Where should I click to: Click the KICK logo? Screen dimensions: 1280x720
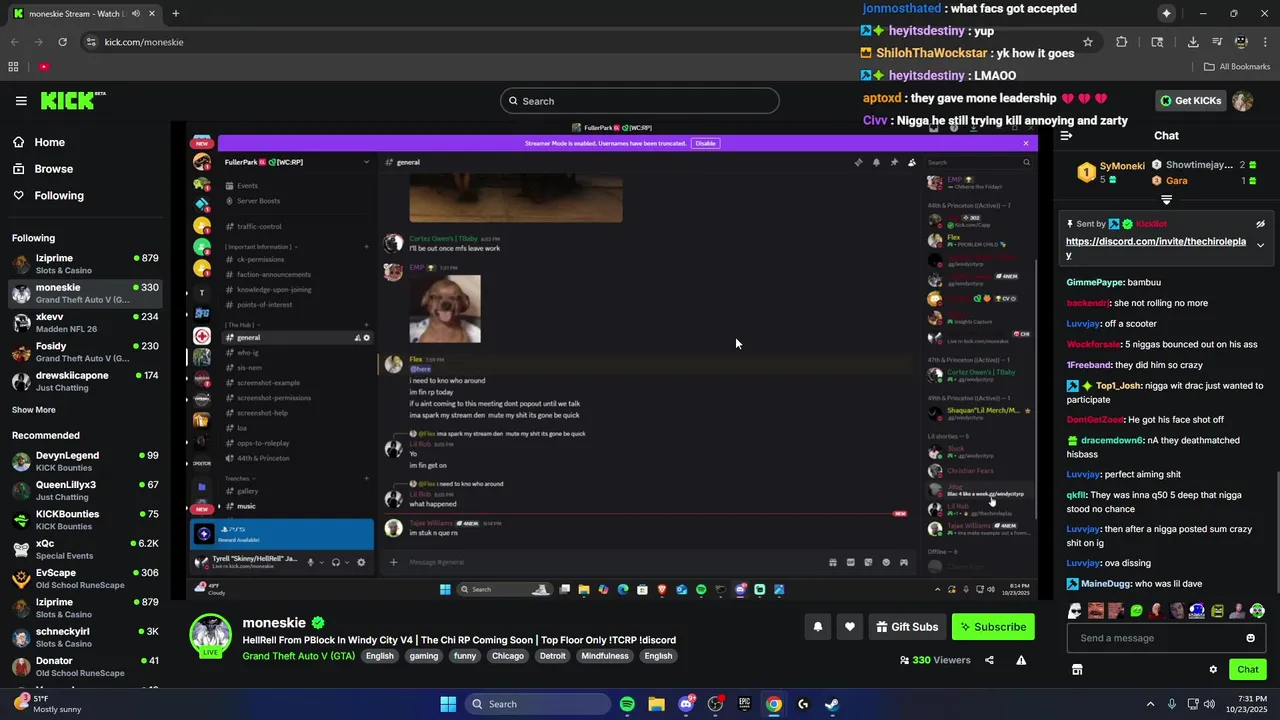click(x=72, y=100)
